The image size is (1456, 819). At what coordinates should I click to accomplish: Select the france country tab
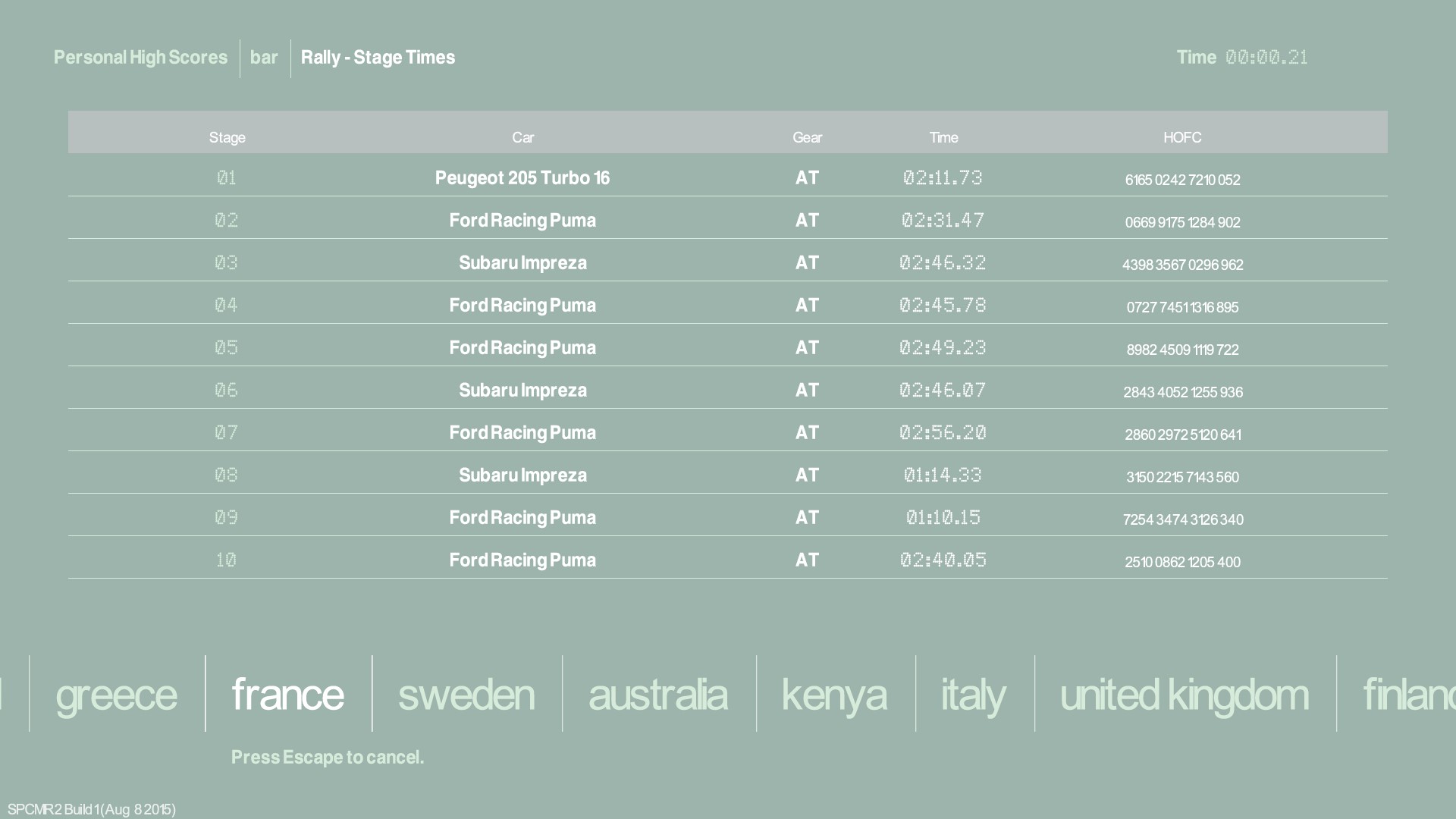coord(287,695)
